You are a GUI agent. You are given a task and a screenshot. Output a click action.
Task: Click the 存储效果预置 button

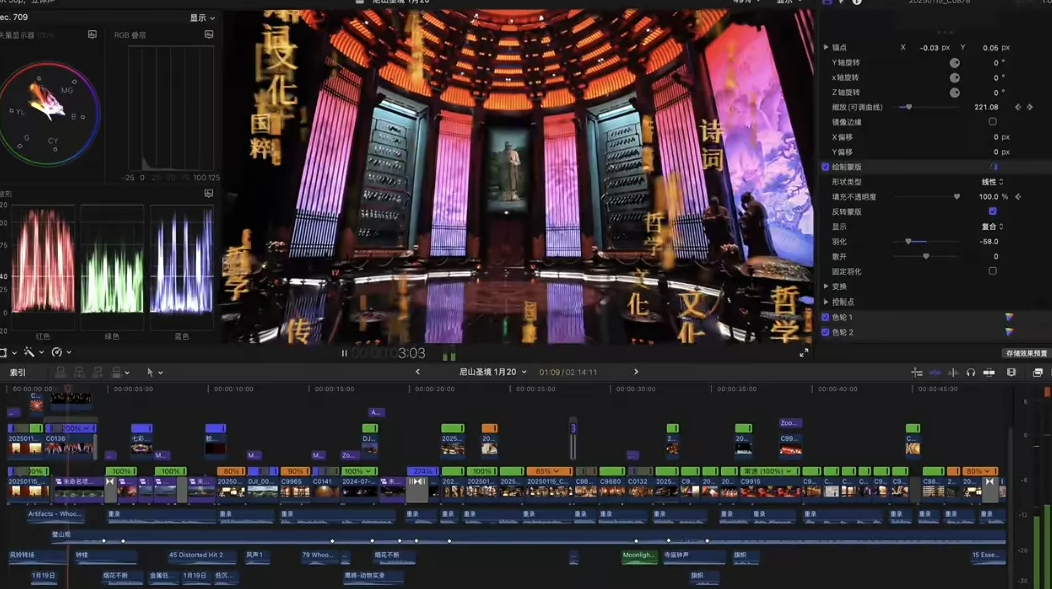click(1026, 354)
